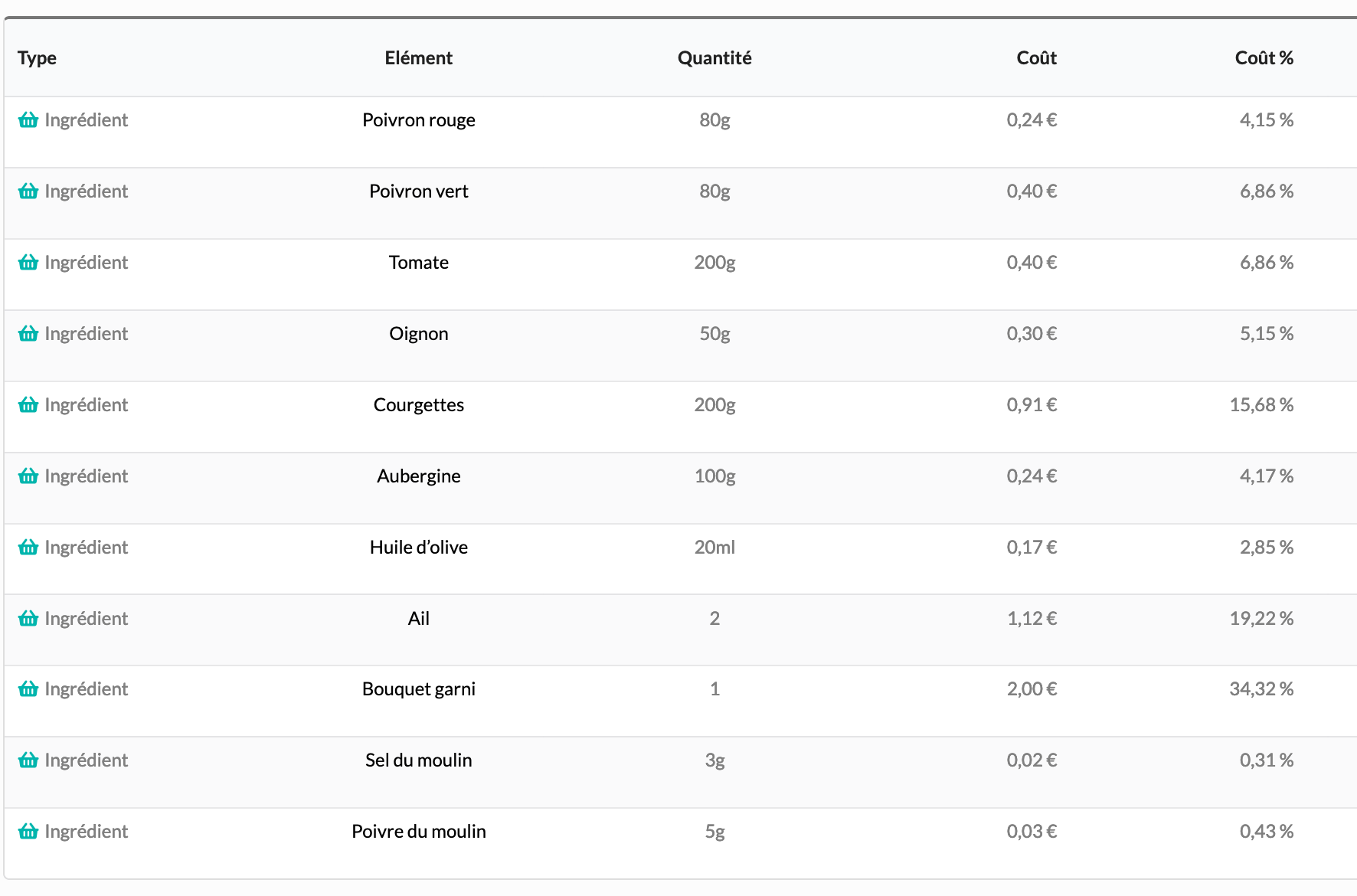Sort by the Coût column header
Screen dimensions: 1357x896
click(x=1036, y=58)
